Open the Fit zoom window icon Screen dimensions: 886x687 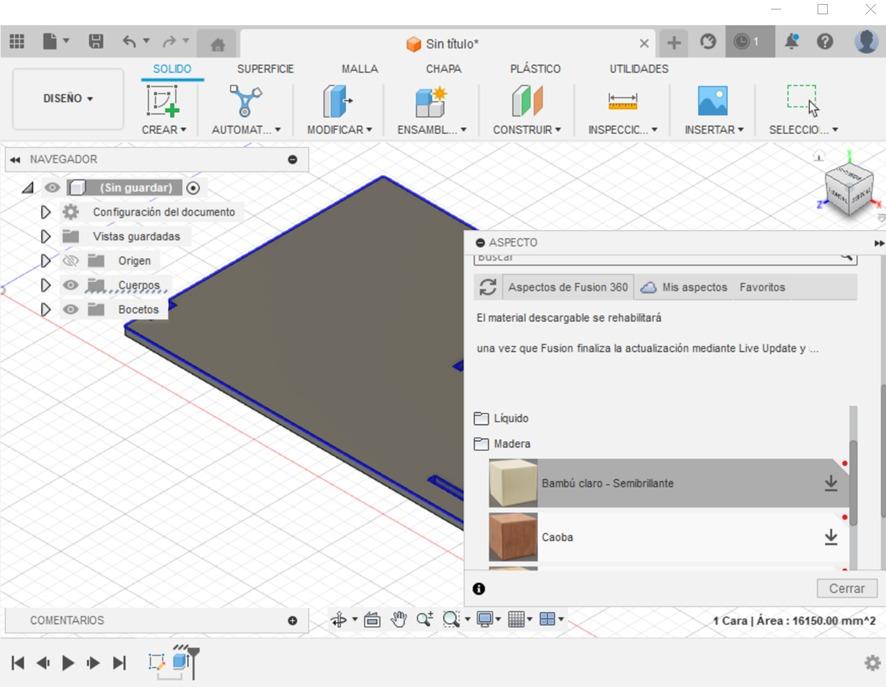[451, 619]
